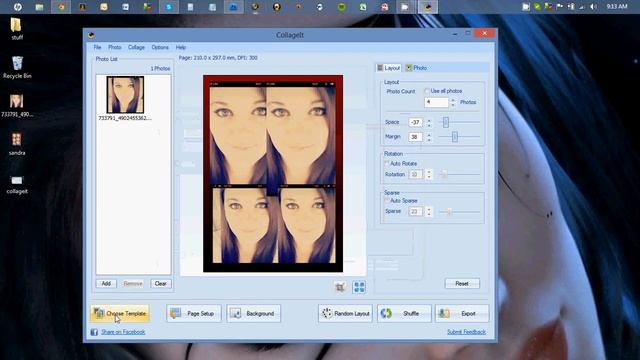Click the taskbar clock showing 9:33 AM

point(617,7)
